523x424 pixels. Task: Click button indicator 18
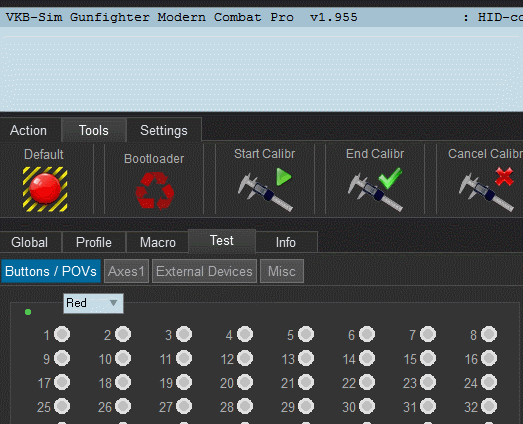click(x=123, y=382)
